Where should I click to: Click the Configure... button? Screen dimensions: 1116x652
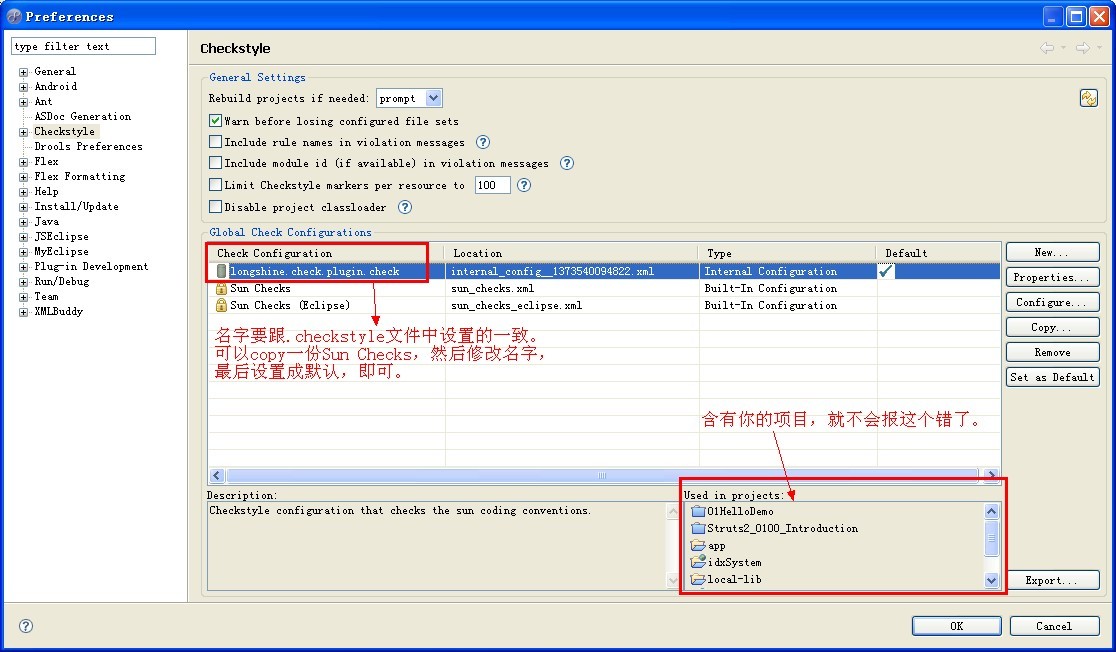pyautogui.click(x=1053, y=302)
